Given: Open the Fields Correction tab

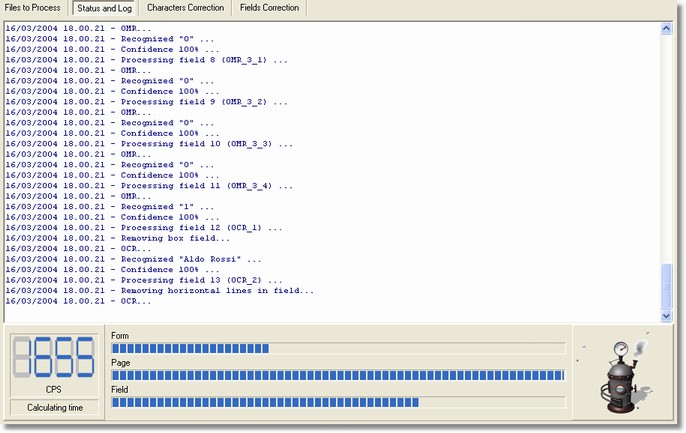Looking at the screenshot, I should [270, 8].
